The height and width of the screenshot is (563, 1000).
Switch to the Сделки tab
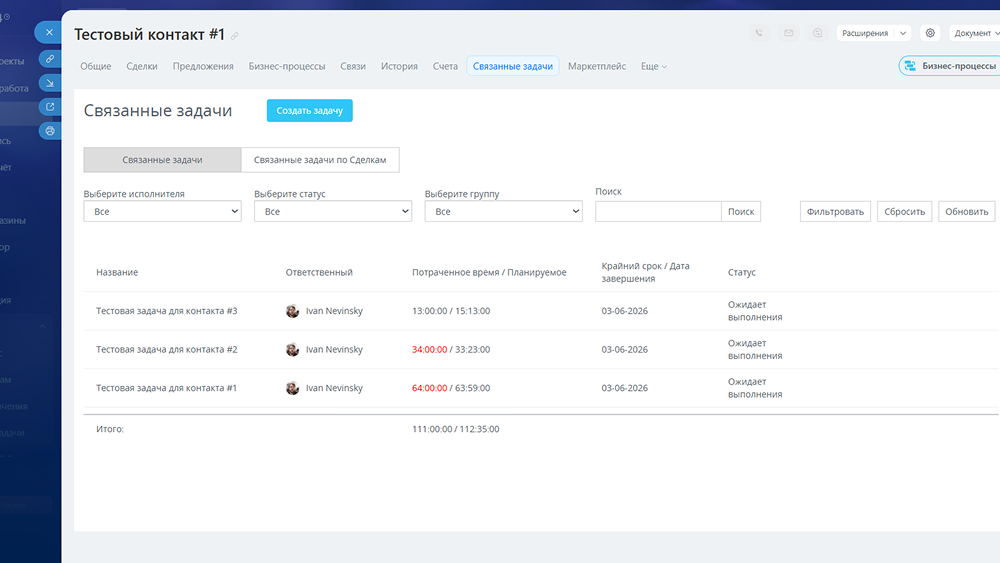point(142,66)
